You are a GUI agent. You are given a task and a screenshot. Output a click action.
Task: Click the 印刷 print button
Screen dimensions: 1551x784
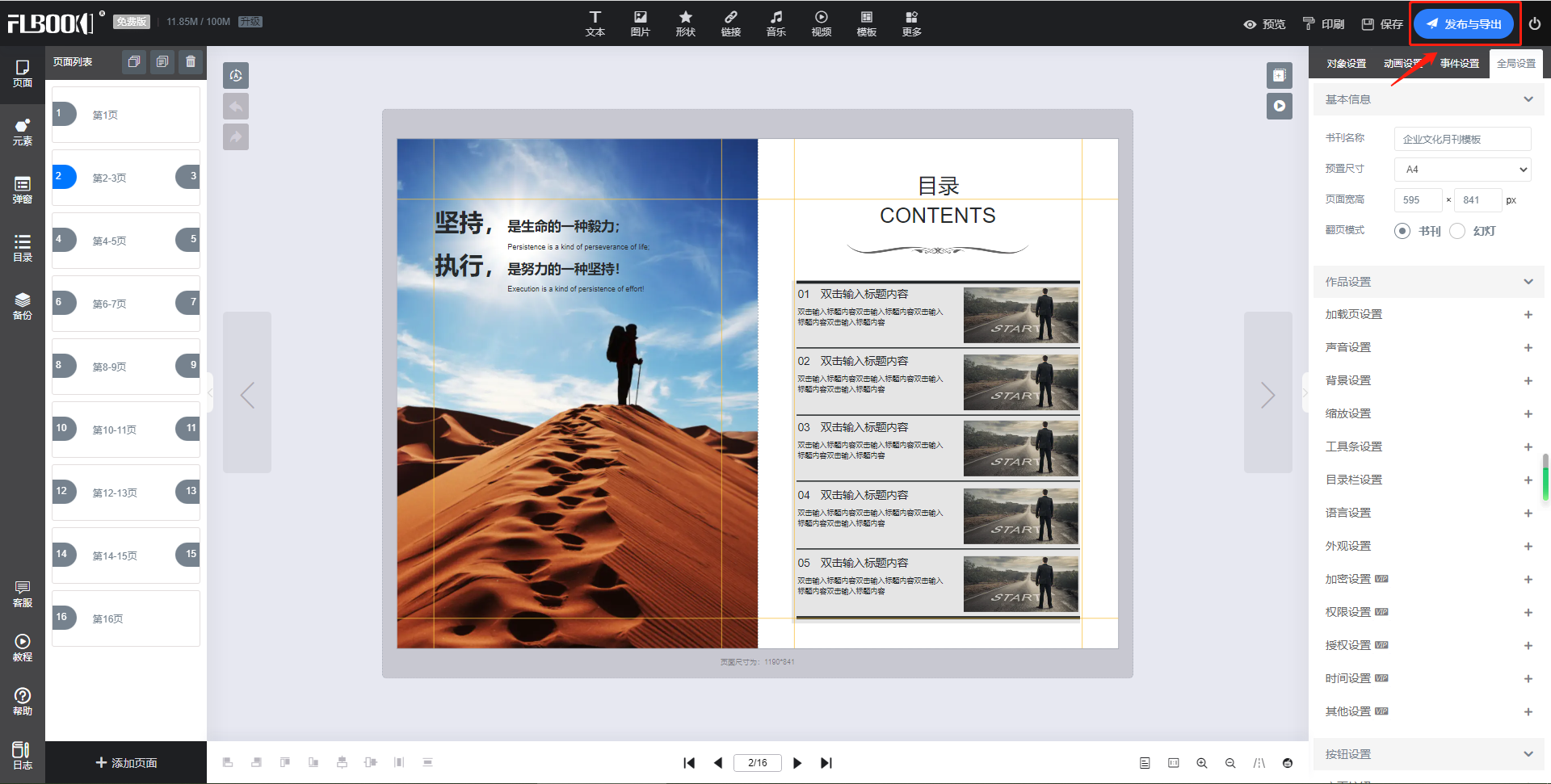(x=1324, y=24)
